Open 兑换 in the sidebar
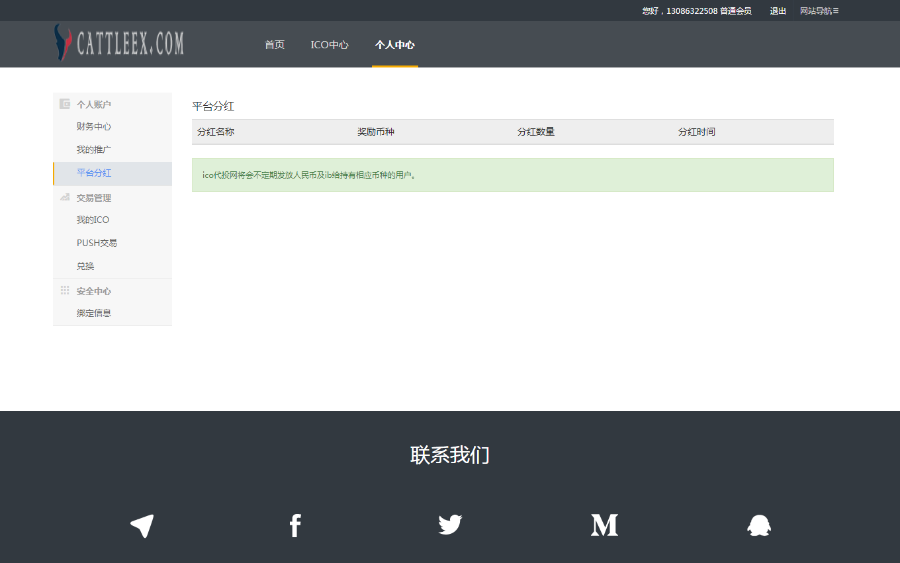 coord(85,266)
